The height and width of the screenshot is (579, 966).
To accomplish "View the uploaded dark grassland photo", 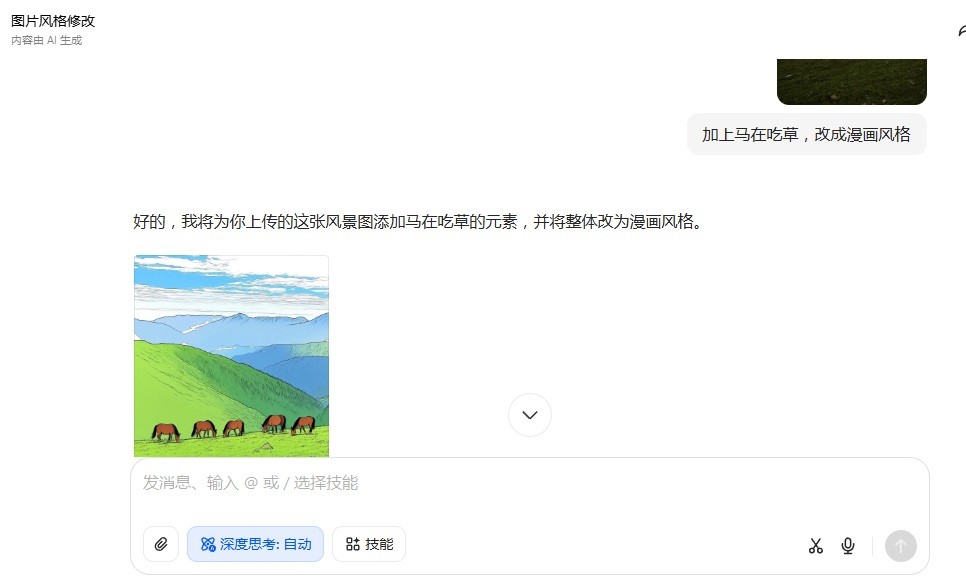I will [x=851, y=82].
